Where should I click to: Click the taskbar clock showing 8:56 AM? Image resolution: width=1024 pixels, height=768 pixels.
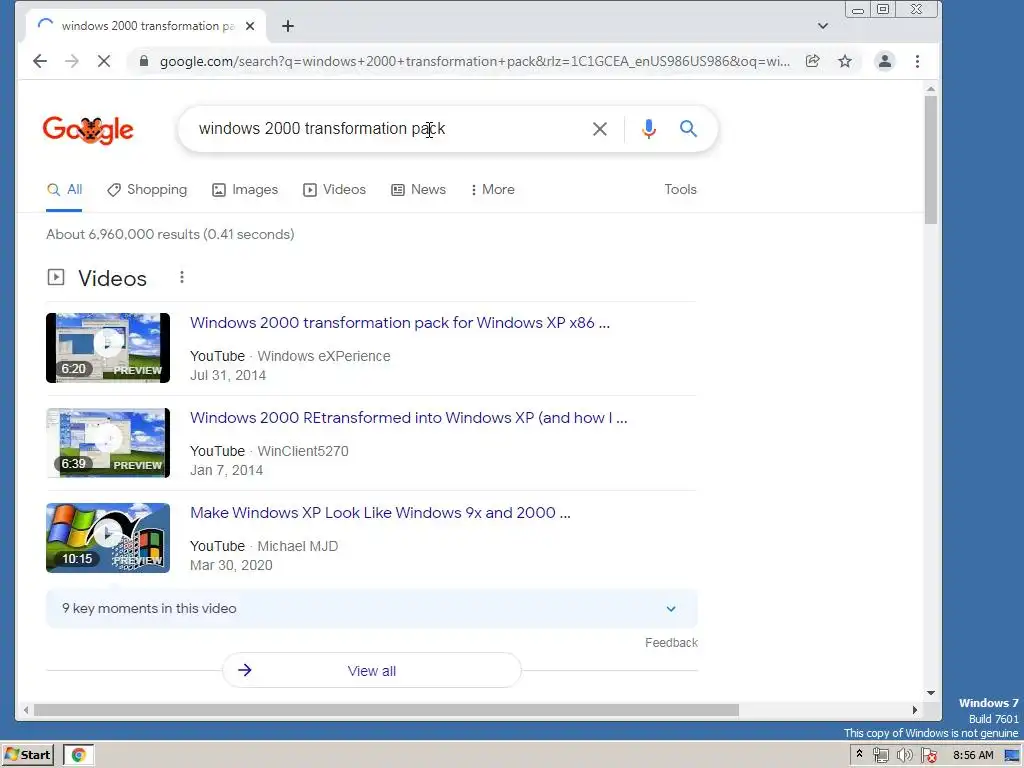pos(972,756)
